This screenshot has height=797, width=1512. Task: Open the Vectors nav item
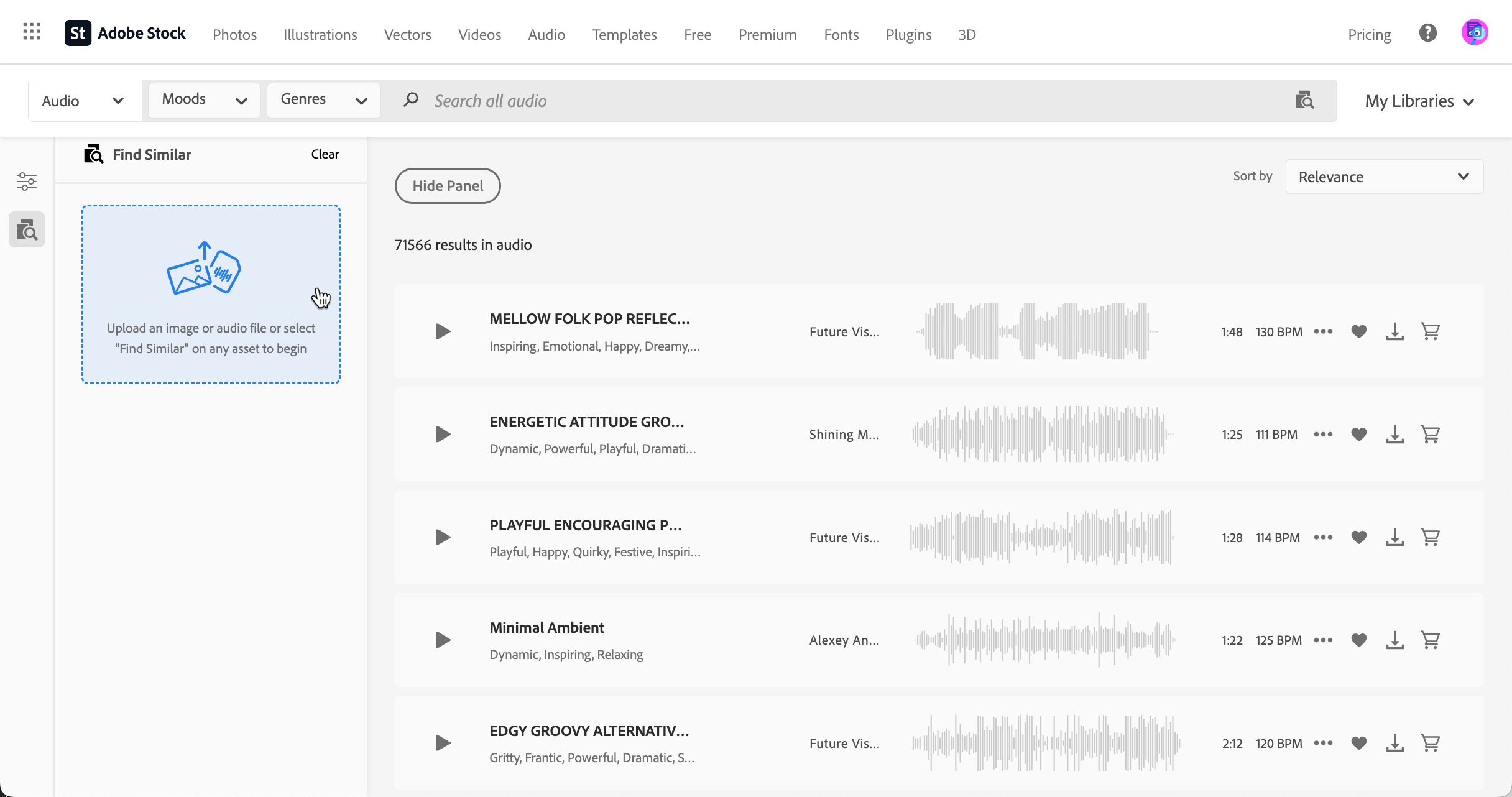(x=407, y=35)
